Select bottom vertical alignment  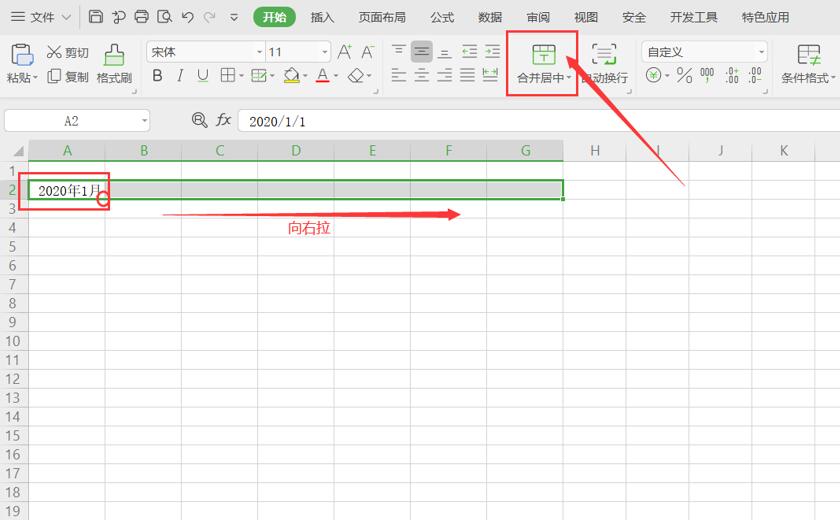(x=444, y=52)
